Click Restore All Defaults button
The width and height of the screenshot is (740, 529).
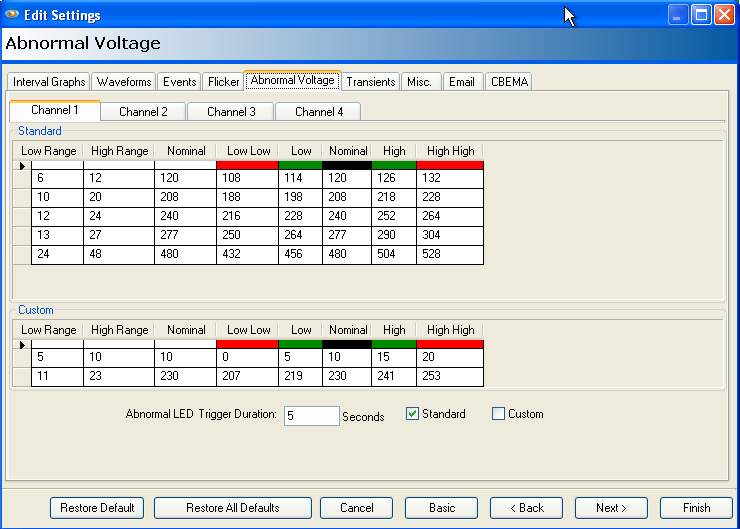click(x=233, y=508)
